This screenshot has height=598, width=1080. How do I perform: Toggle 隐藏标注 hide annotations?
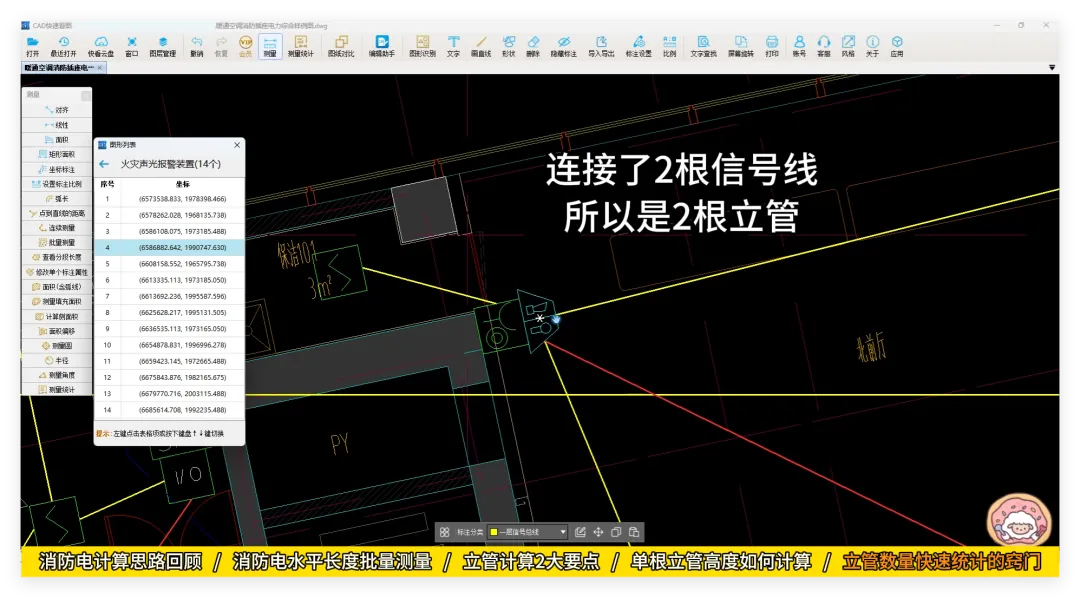(563, 46)
